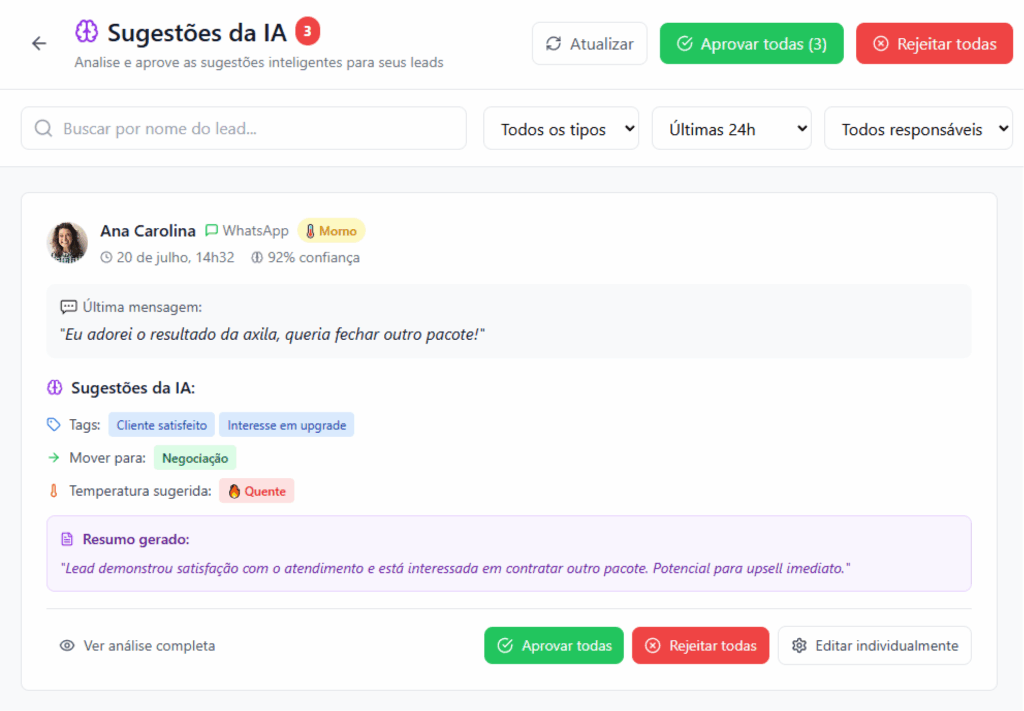Click Ana Carolina's profile photo

[67, 243]
